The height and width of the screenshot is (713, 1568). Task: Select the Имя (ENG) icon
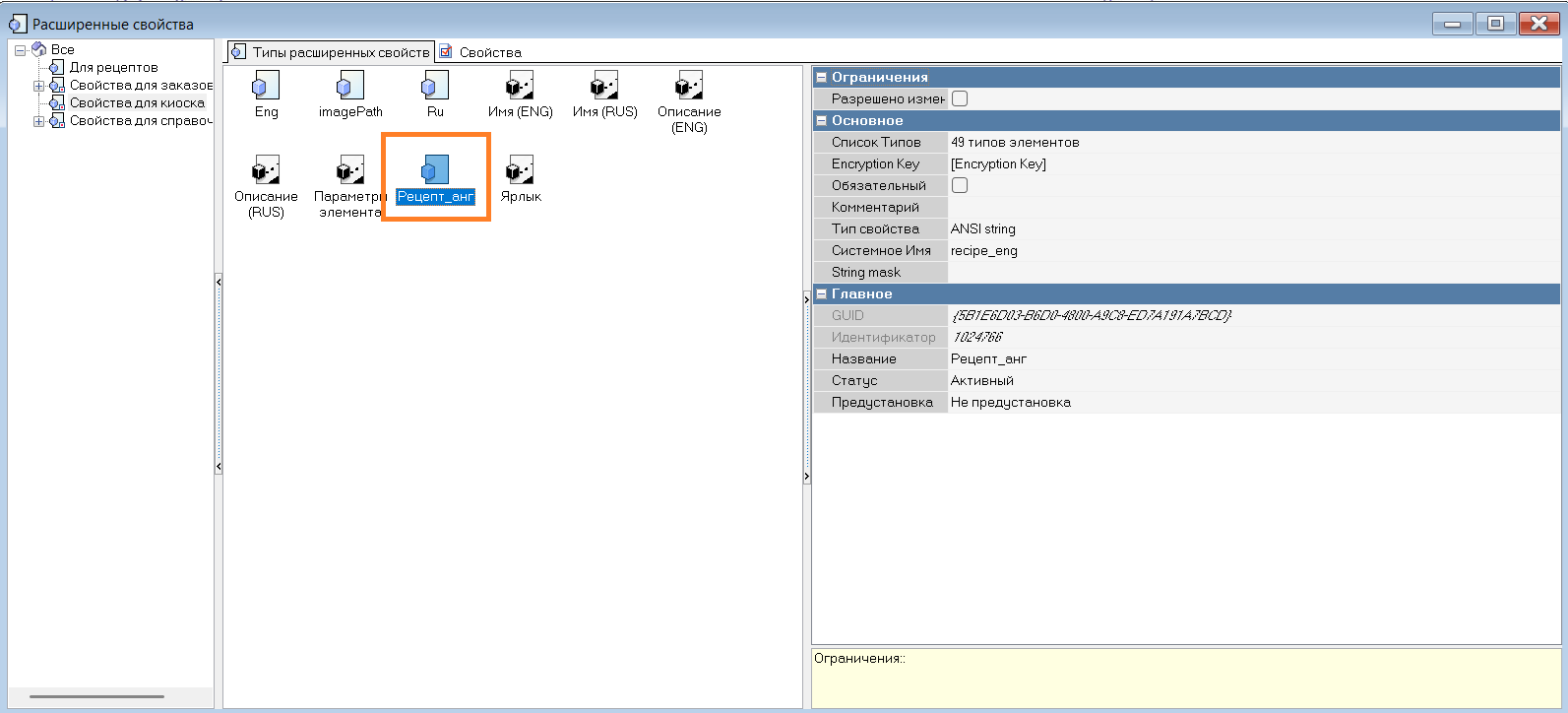(x=520, y=86)
